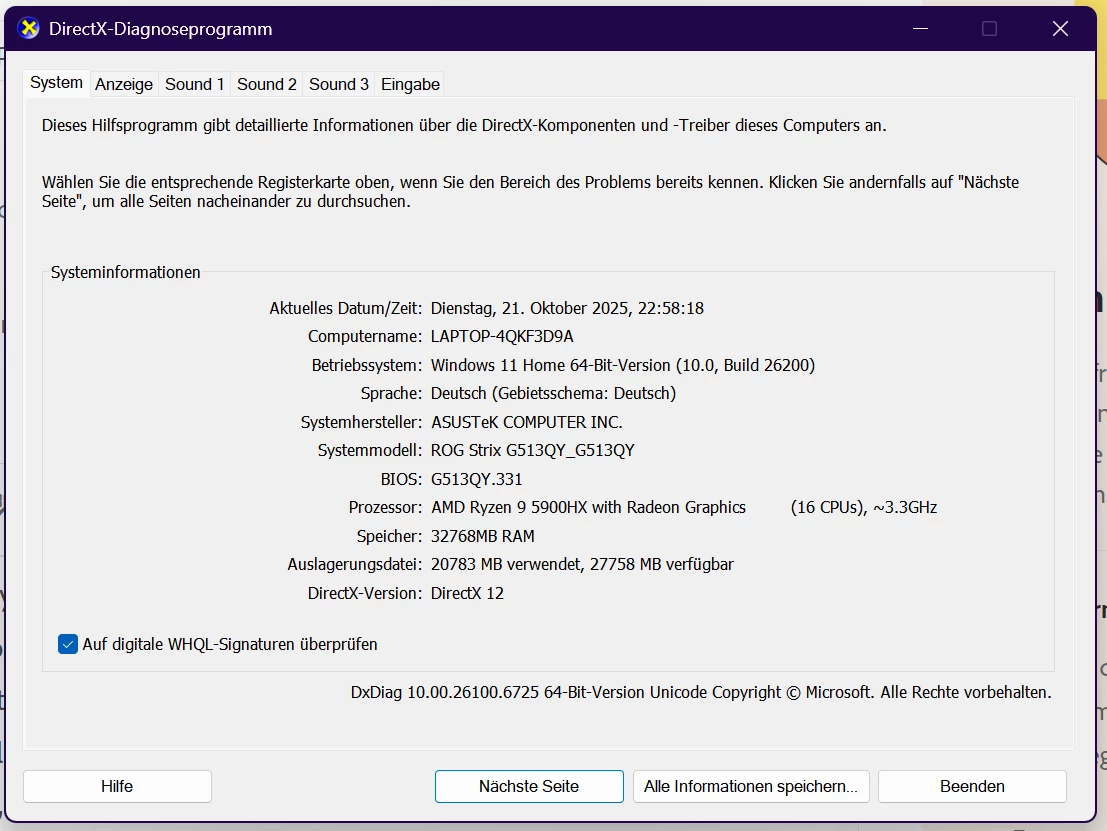Viewport: 1107px width, 831px height.
Task: Click the 20783 MB verwendet pagefile value
Action: tap(507, 564)
